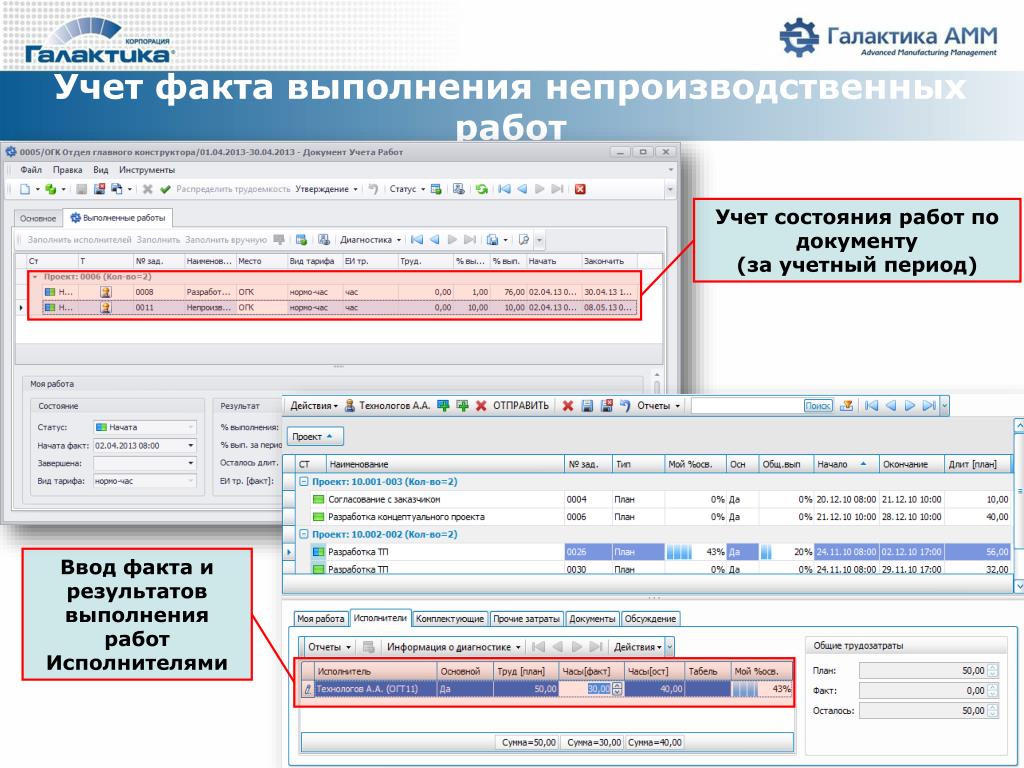This screenshot has height=768, width=1024.
Task: Open the Прочие затраты tab
Action: pos(526,618)
